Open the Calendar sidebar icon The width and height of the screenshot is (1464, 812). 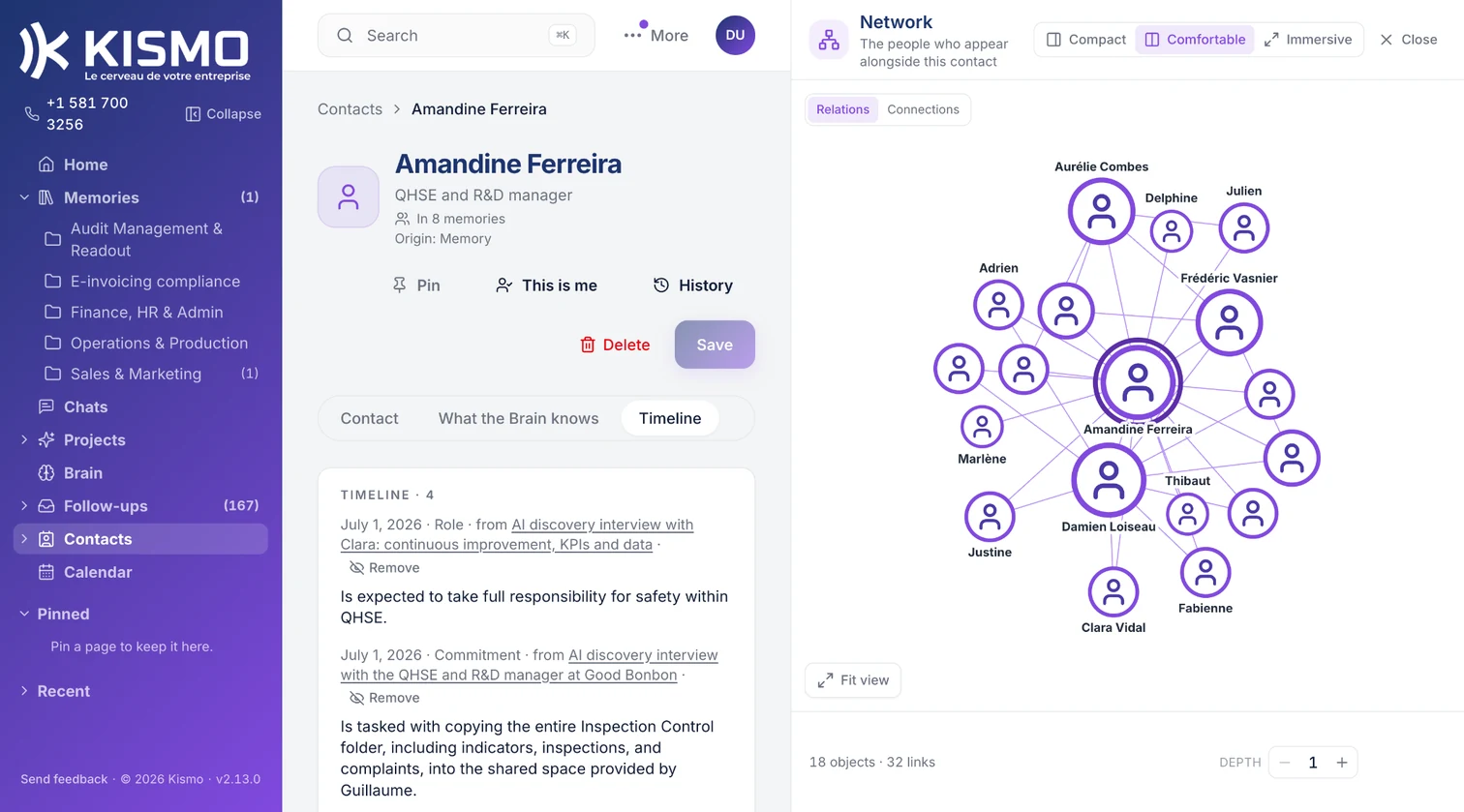(46, 572)
